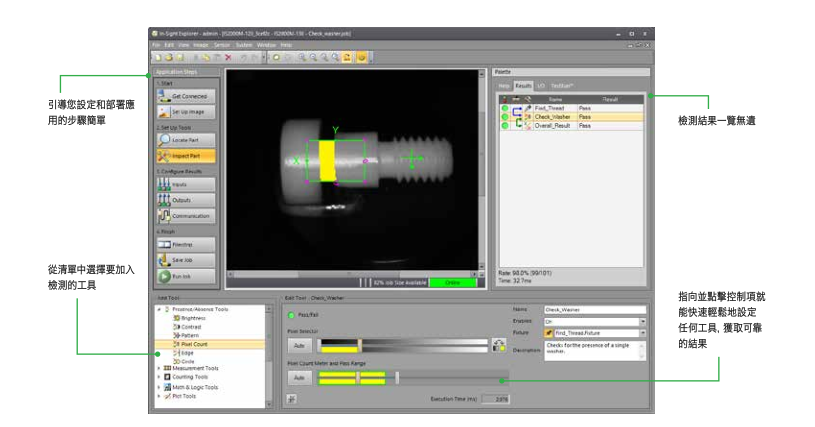Switch to the I/O palette tab
This screenshot has width=815, height=427.
(x=539, y=87)
